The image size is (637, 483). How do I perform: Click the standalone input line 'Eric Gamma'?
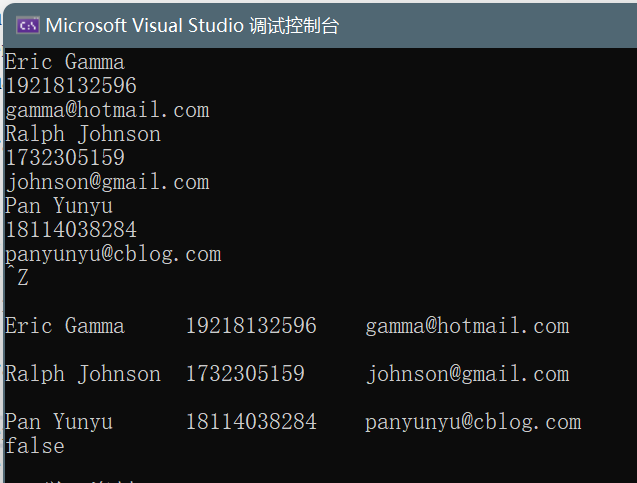[65, 62]
